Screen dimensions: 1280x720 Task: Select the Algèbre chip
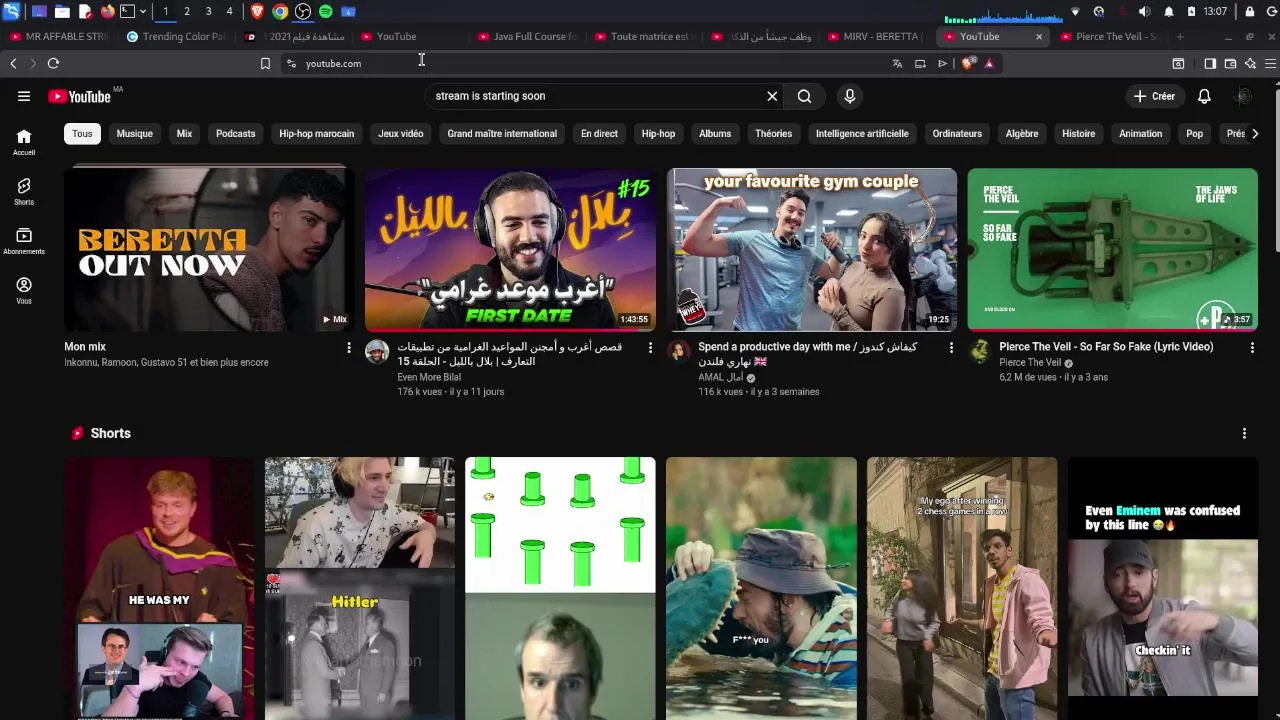click(x=1022, y=133)
